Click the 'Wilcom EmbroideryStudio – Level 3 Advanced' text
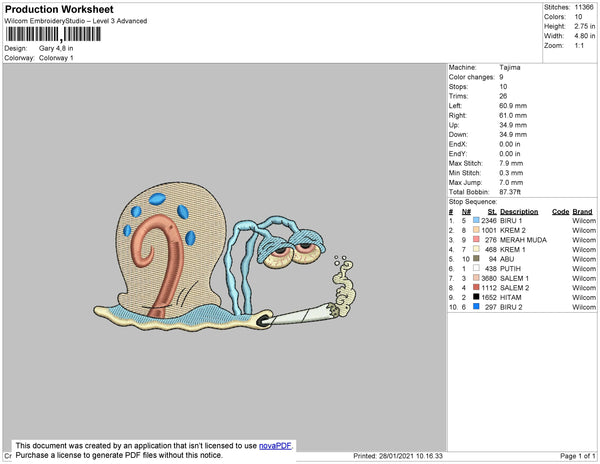 76,21
